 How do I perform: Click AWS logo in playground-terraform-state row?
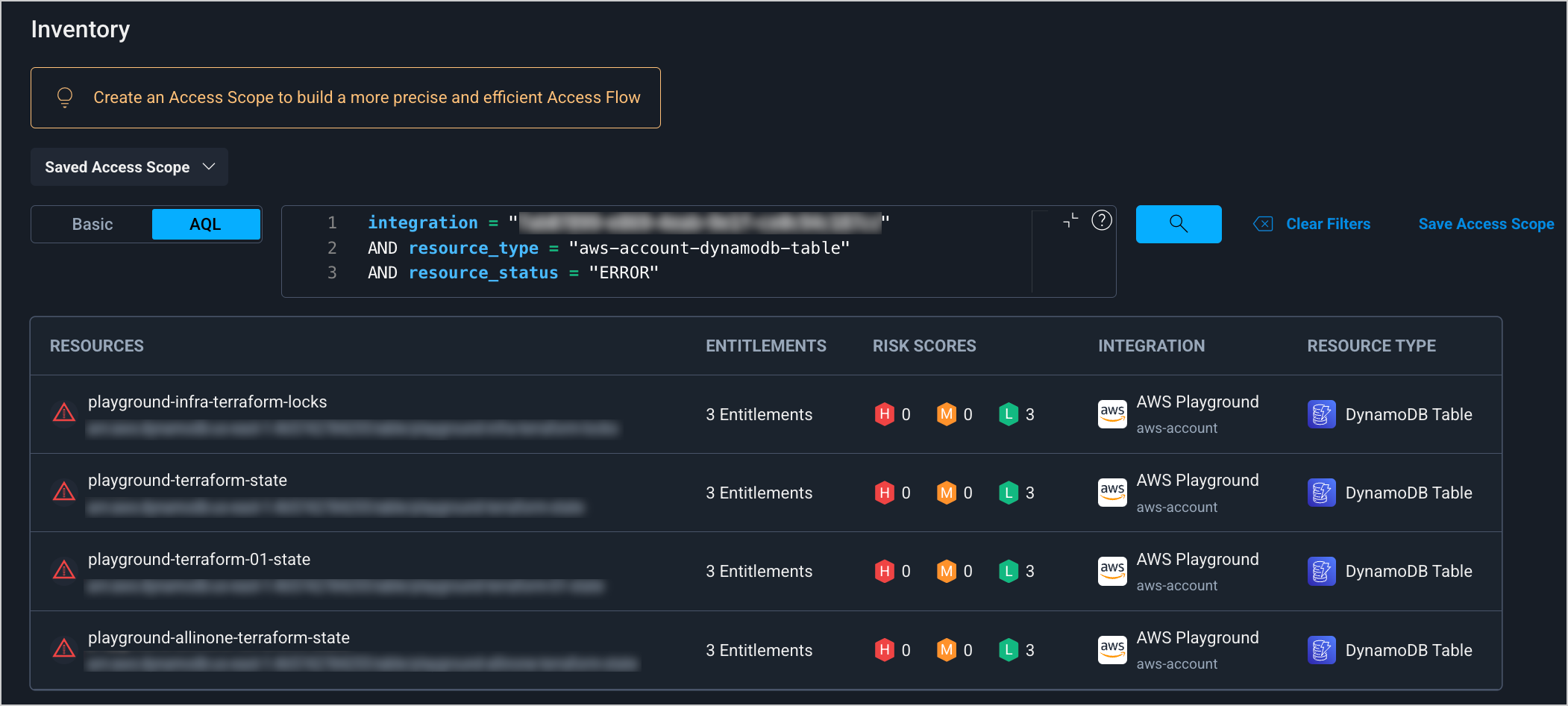coord(1111,493)
